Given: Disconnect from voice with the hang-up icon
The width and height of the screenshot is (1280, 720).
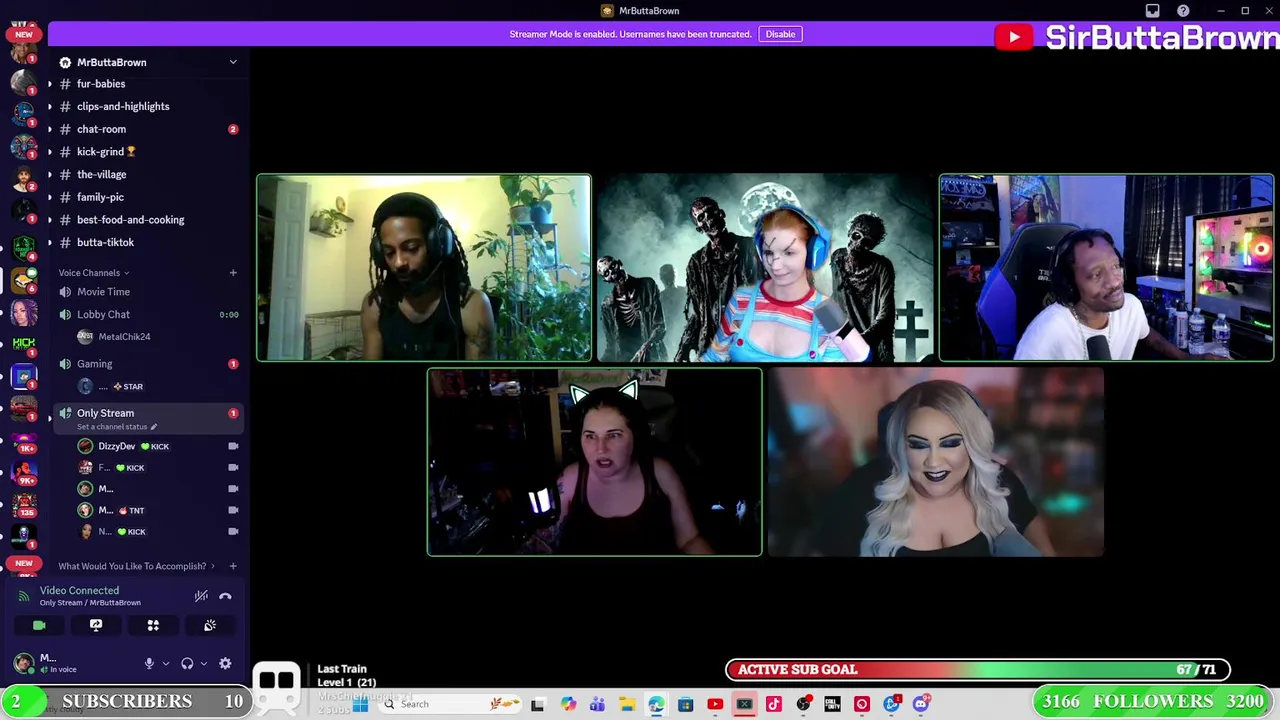Looking at the screenshot, I should point(225,596).
